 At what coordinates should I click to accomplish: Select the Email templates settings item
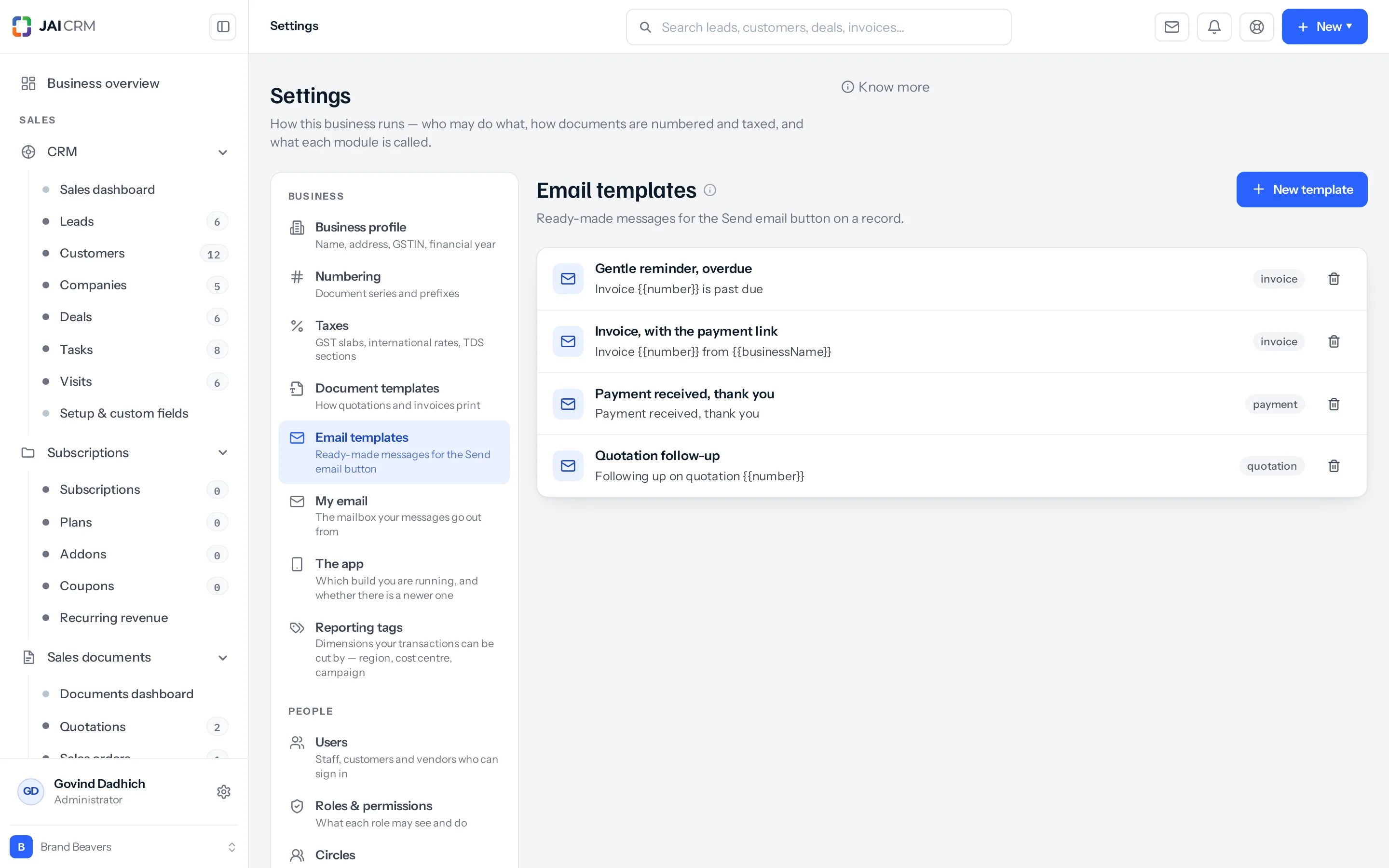click(x=395, y=452)
